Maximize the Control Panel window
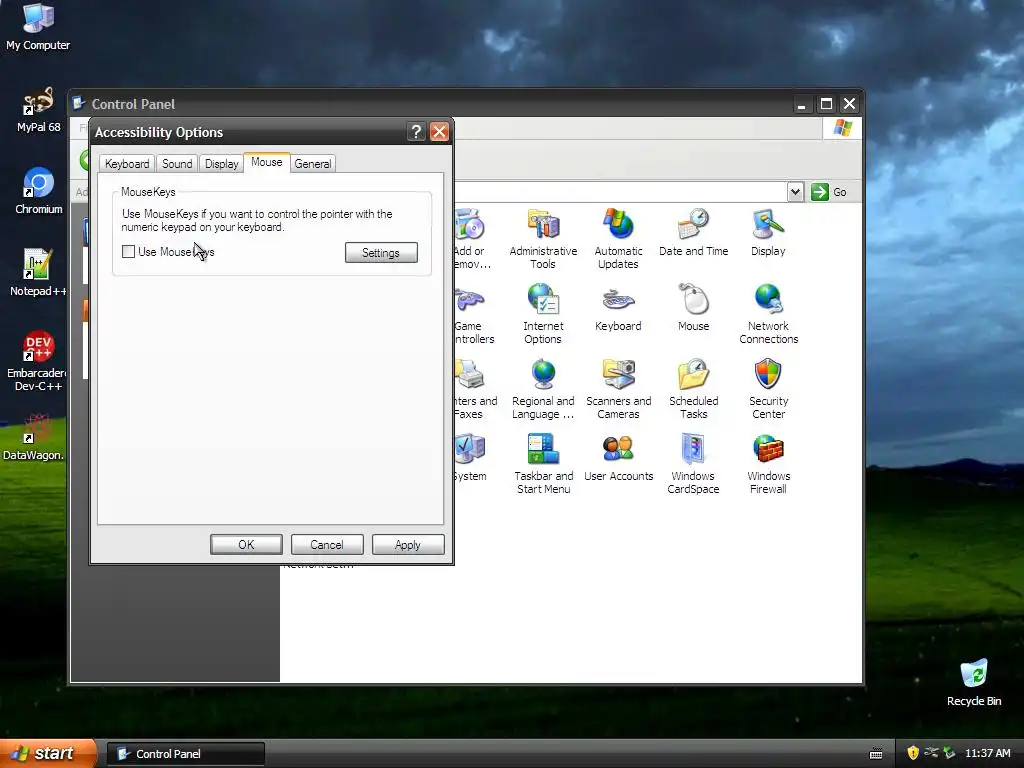 [826, 104]
